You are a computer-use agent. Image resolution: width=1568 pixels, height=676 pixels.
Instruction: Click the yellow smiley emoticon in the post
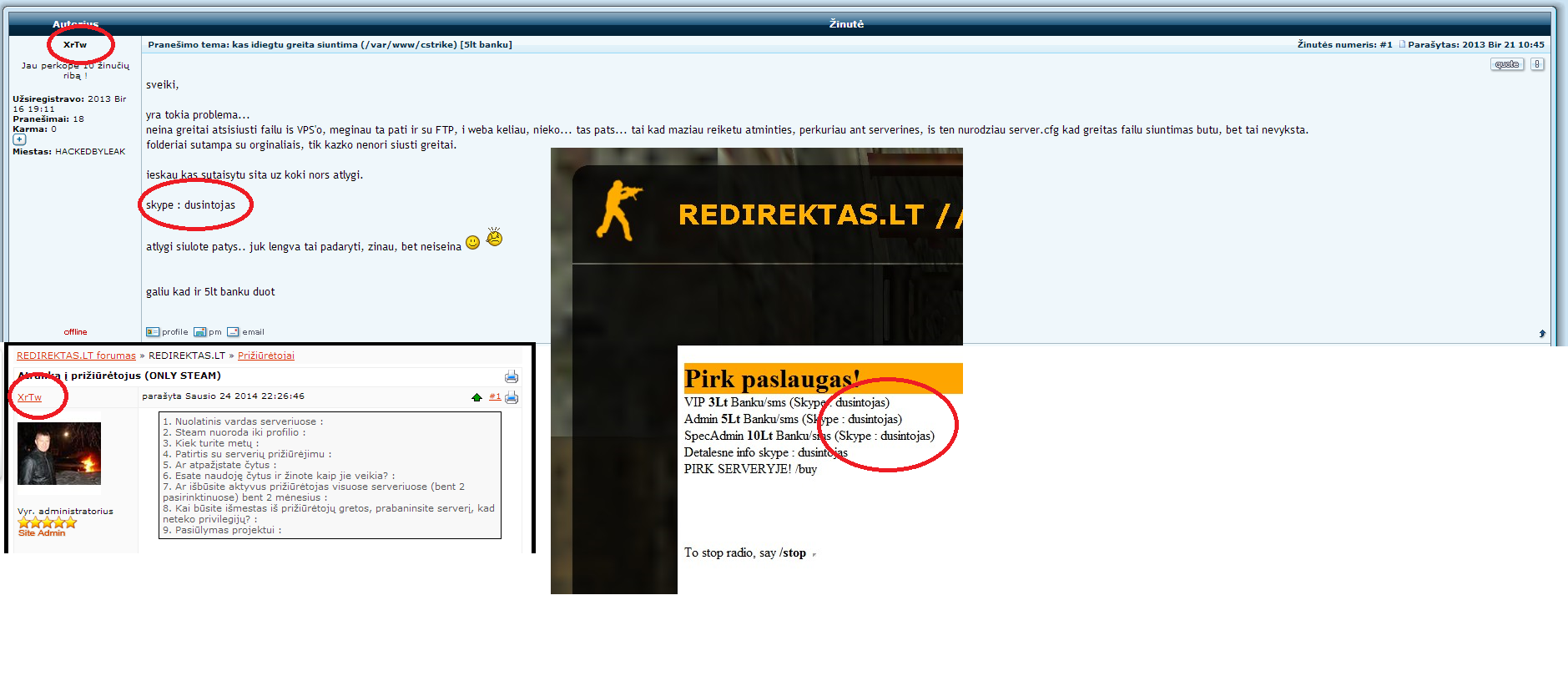click(473, 243)
